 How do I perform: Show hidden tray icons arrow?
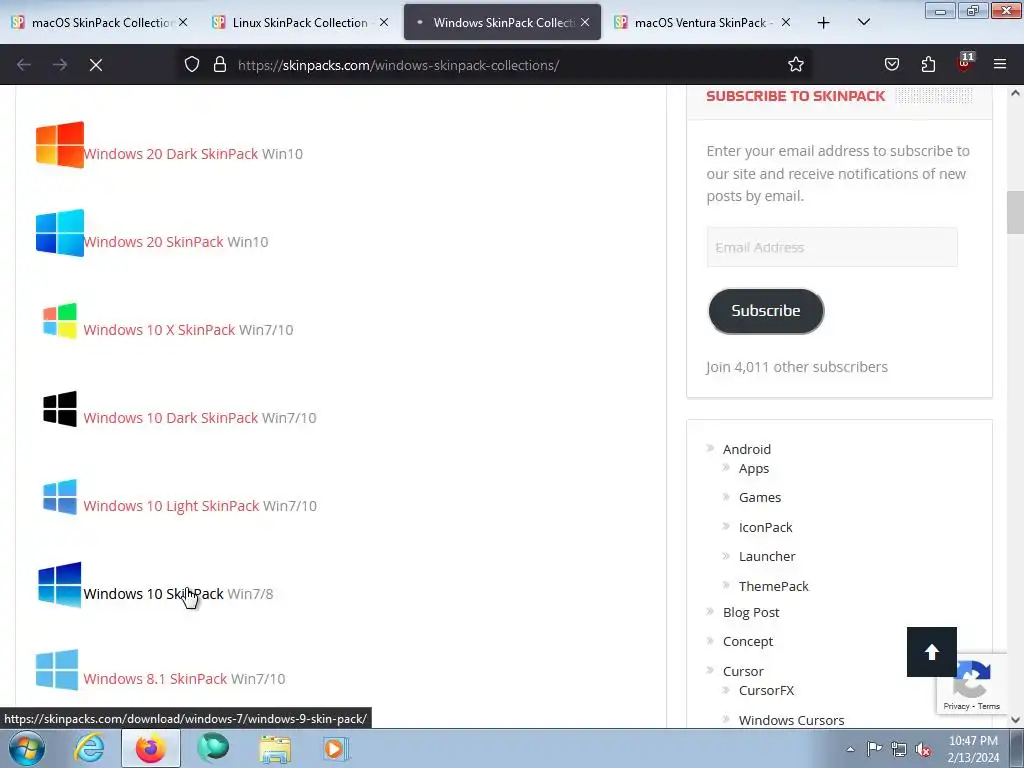point(850,749)
